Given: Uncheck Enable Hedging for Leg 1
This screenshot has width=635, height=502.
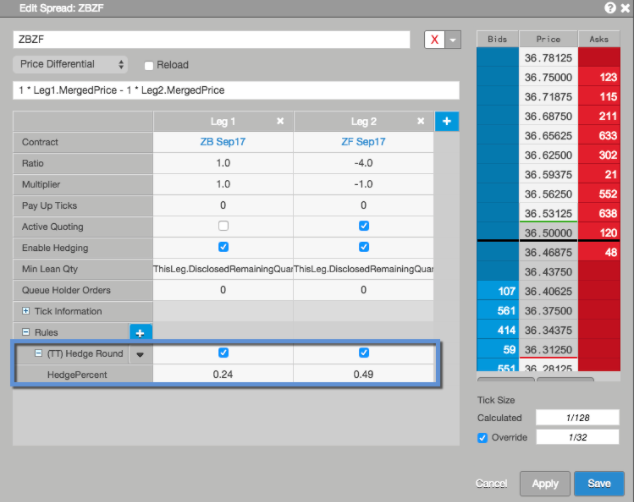Looking at the screenshot, I should coord(223,247).
